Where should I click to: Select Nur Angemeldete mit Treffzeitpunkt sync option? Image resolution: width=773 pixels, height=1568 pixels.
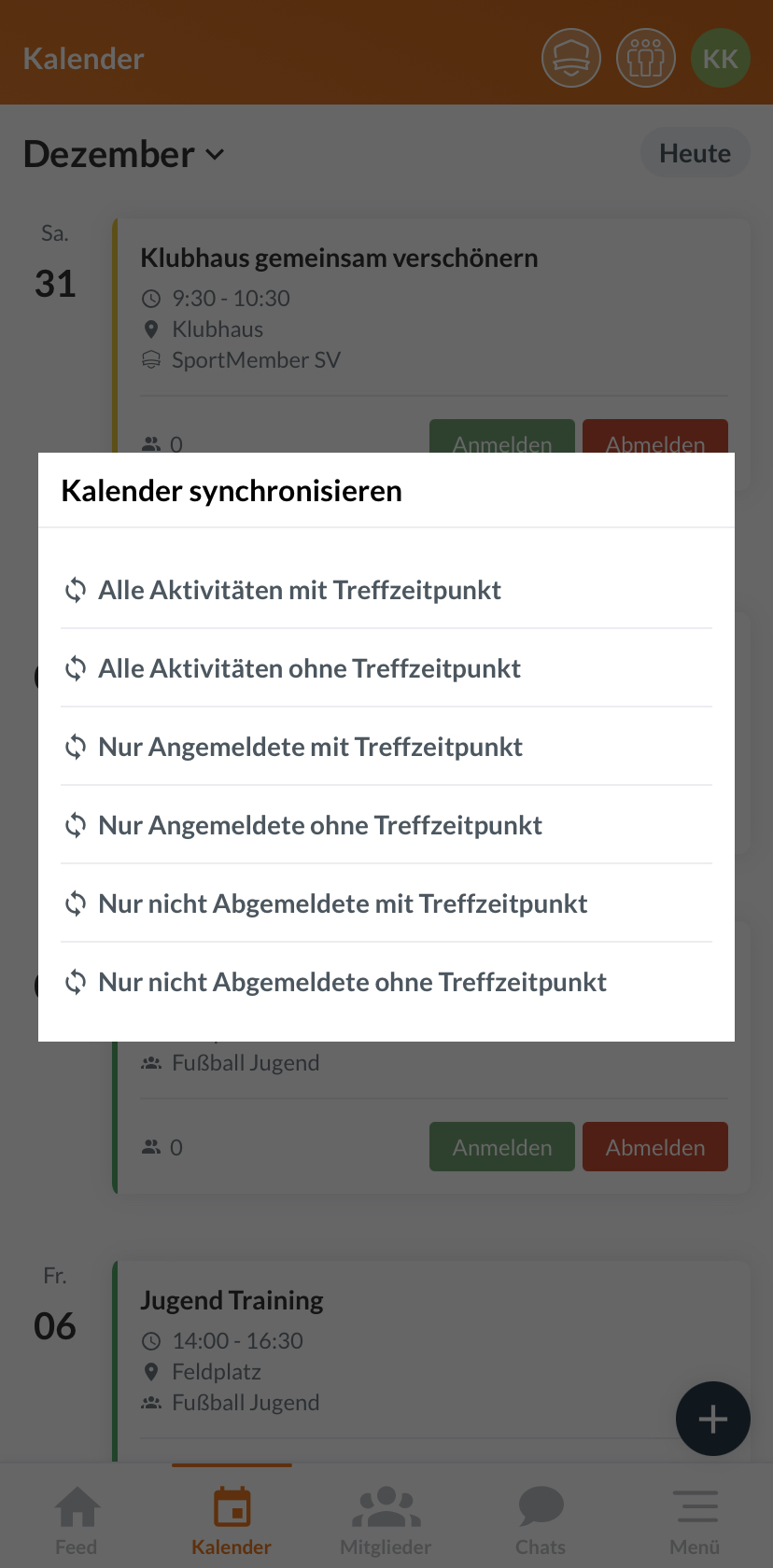click(x=310, y=747)
